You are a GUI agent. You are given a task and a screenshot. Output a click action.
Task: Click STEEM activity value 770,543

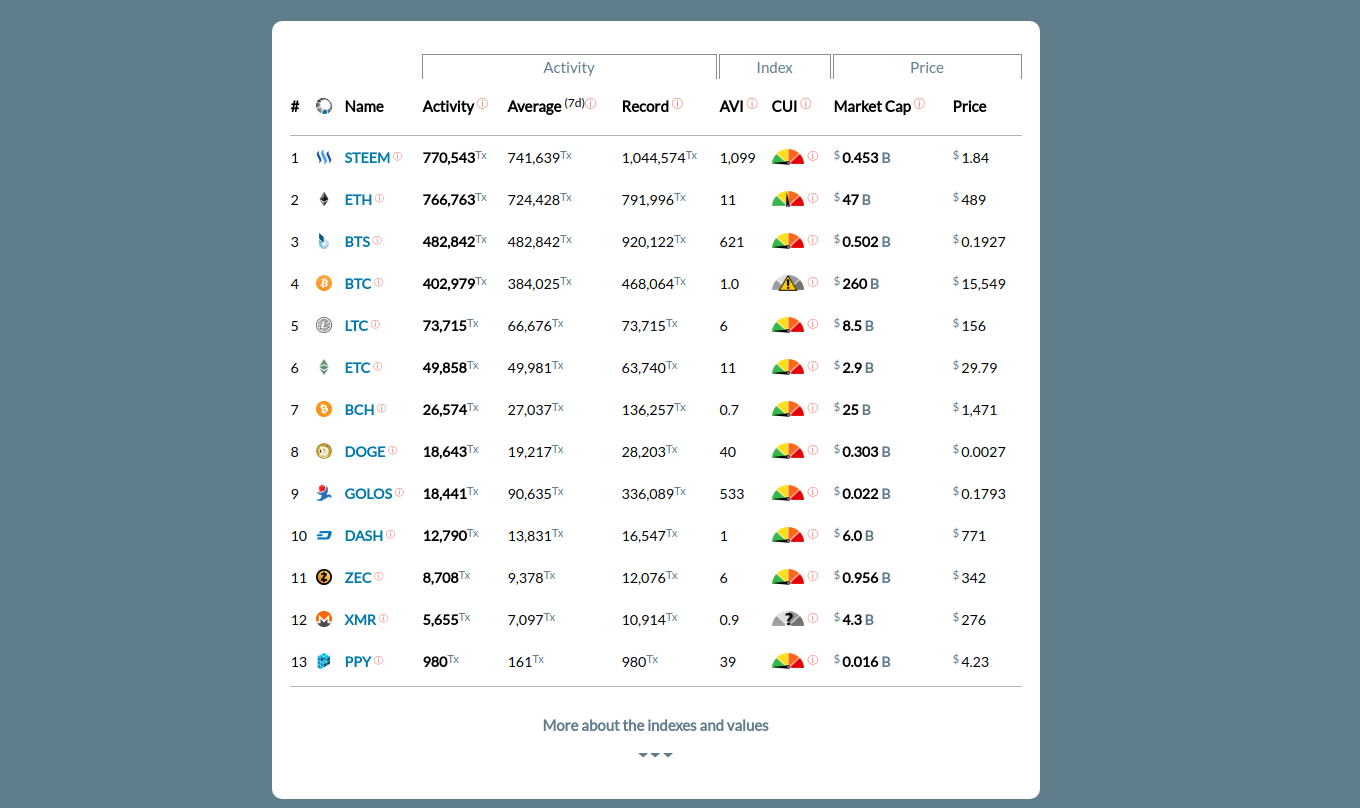pos(449,158)
